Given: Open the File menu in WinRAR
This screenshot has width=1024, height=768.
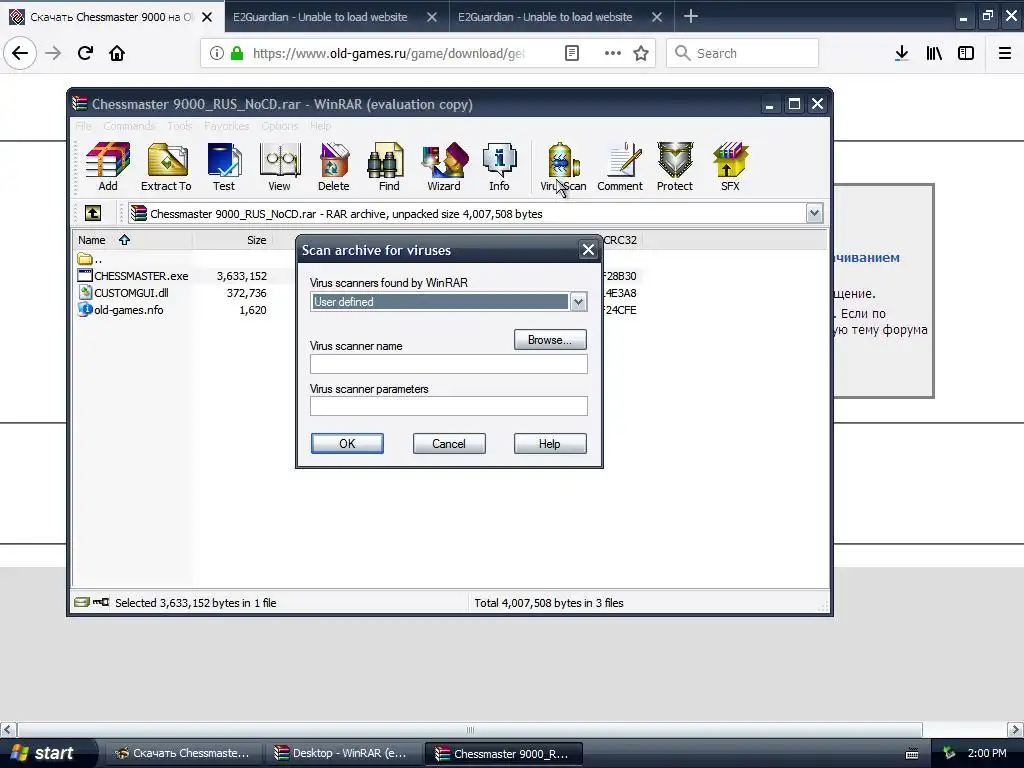Looking at the screenshot, I should 84,125.
